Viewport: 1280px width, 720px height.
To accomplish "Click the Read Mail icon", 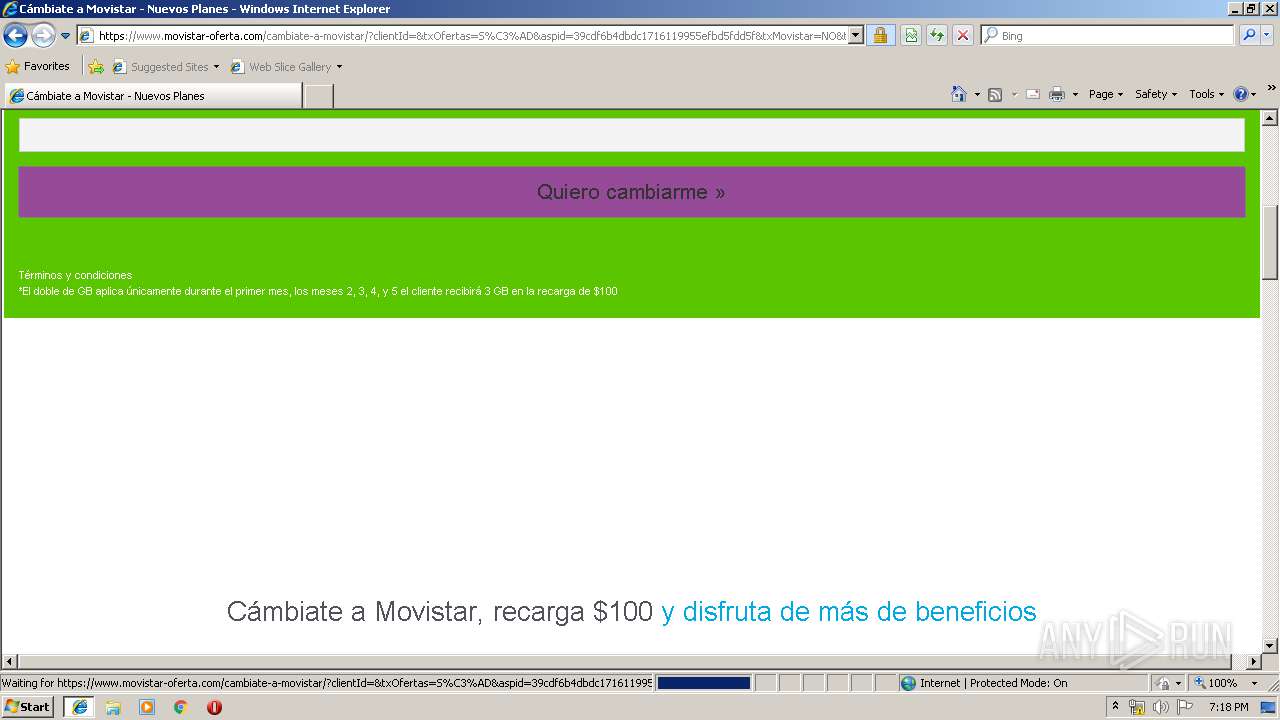I will tap(1033, 94).
